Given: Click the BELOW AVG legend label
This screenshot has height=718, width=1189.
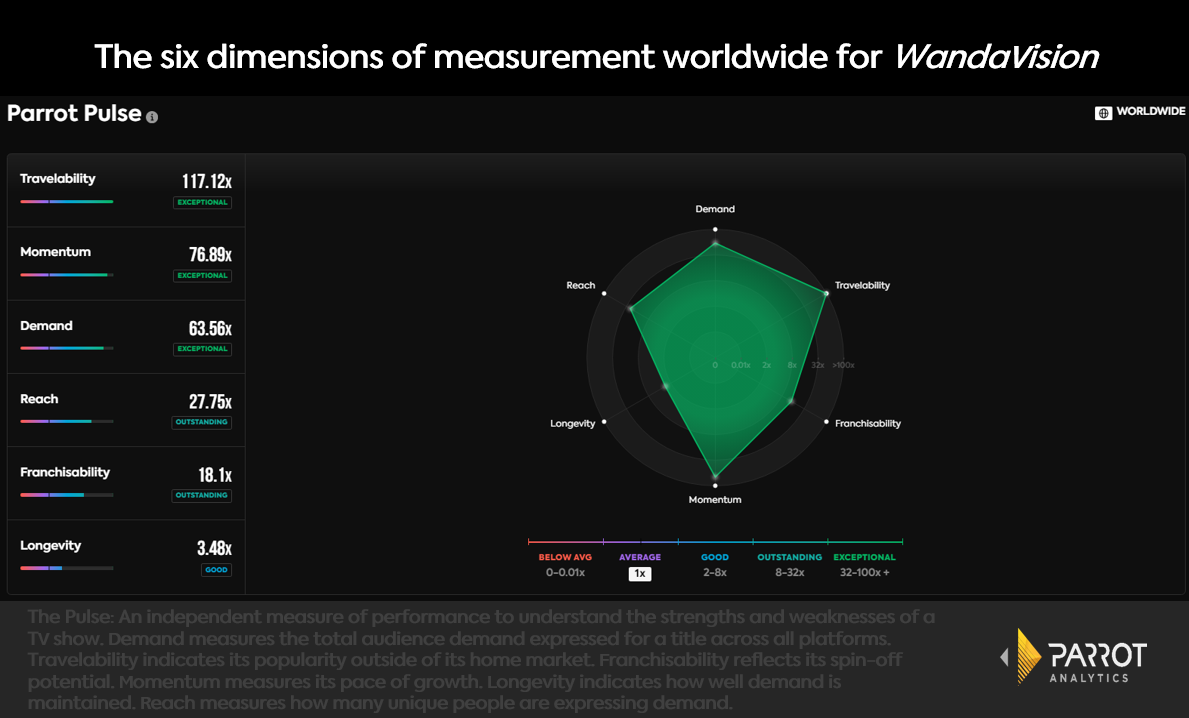Looking at the screenshot, I should click(565, 557).
